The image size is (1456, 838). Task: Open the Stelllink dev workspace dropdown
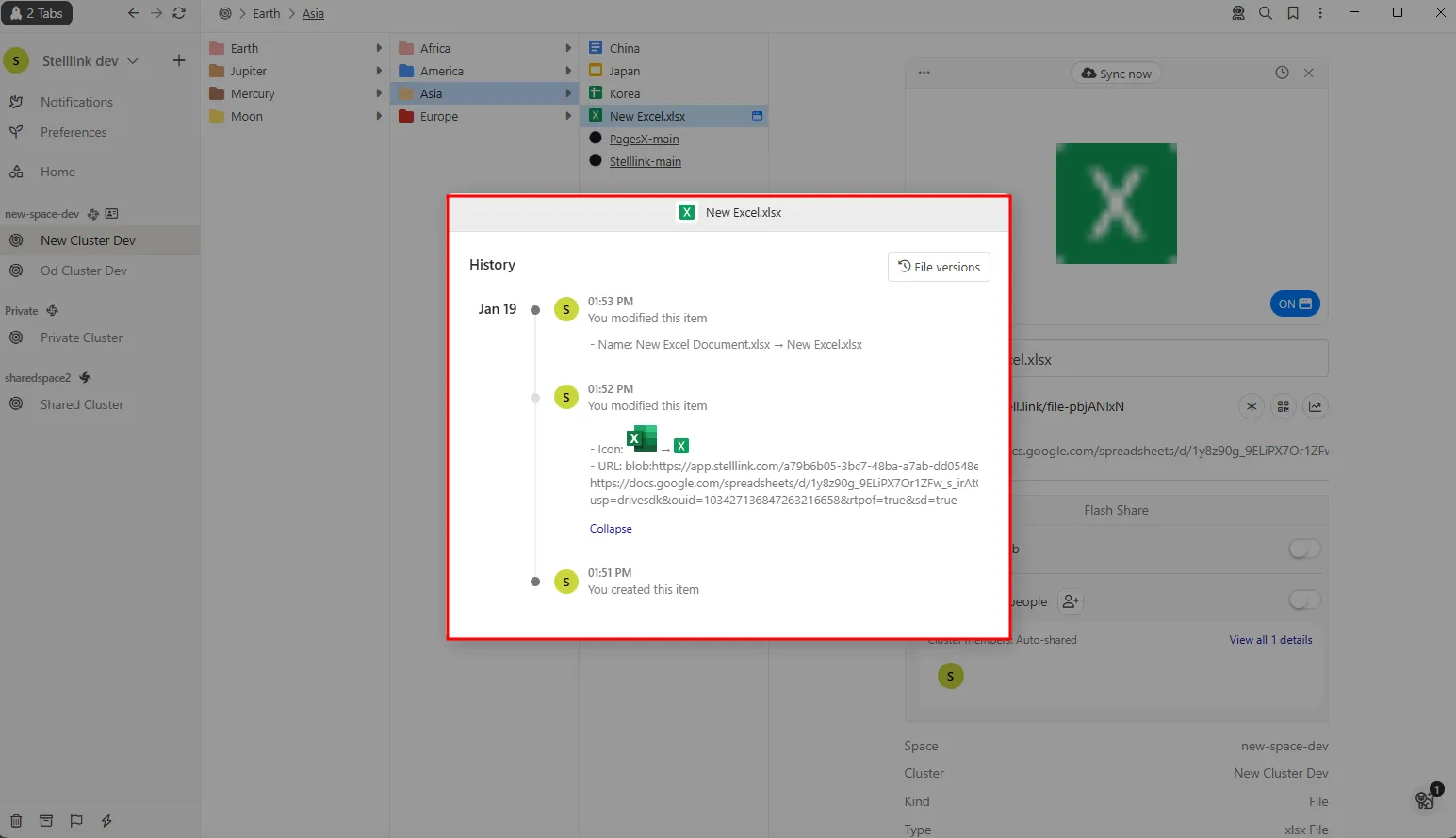coord(133,60)
